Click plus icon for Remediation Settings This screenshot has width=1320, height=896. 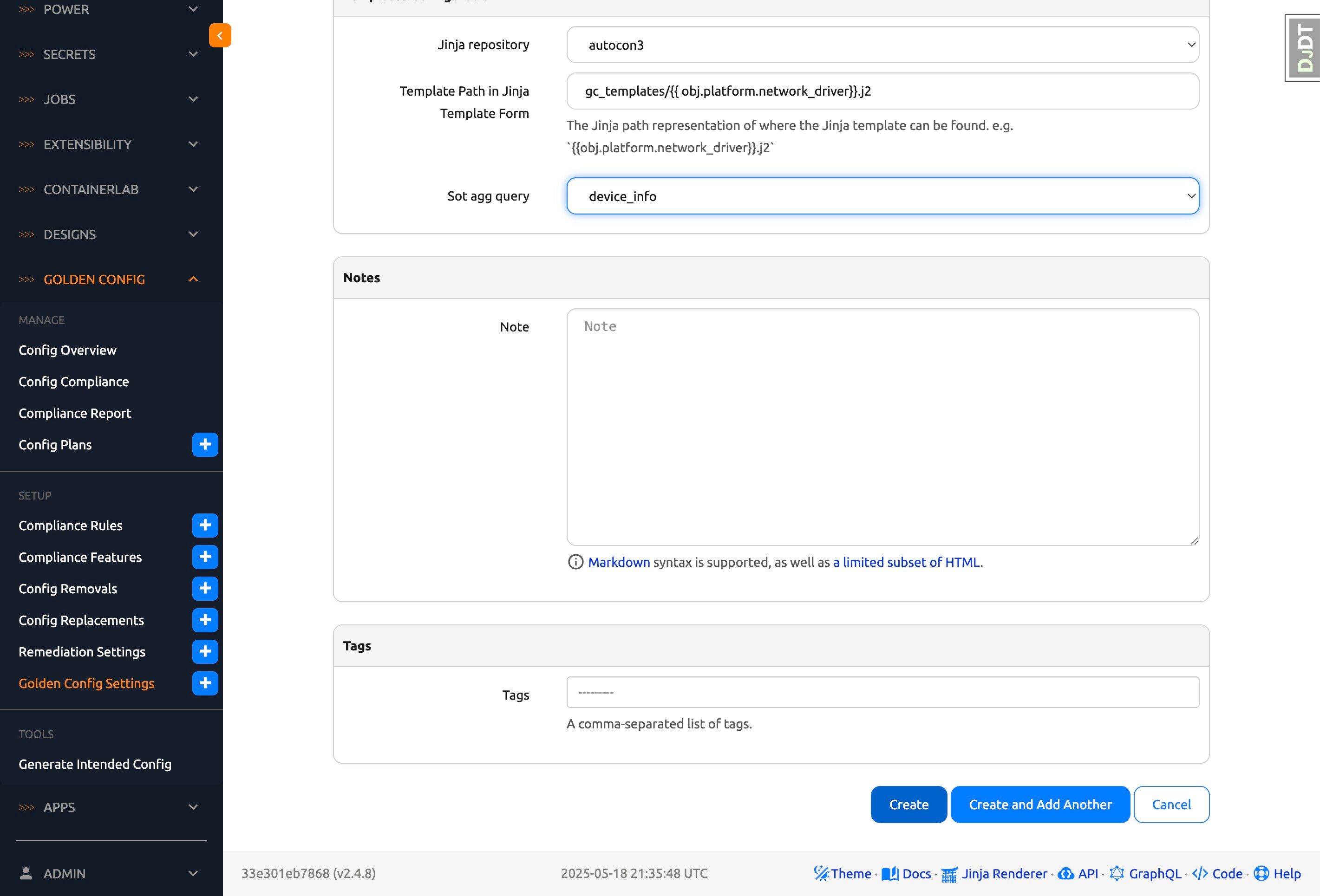pyautogui.click(x=205, y=651)
